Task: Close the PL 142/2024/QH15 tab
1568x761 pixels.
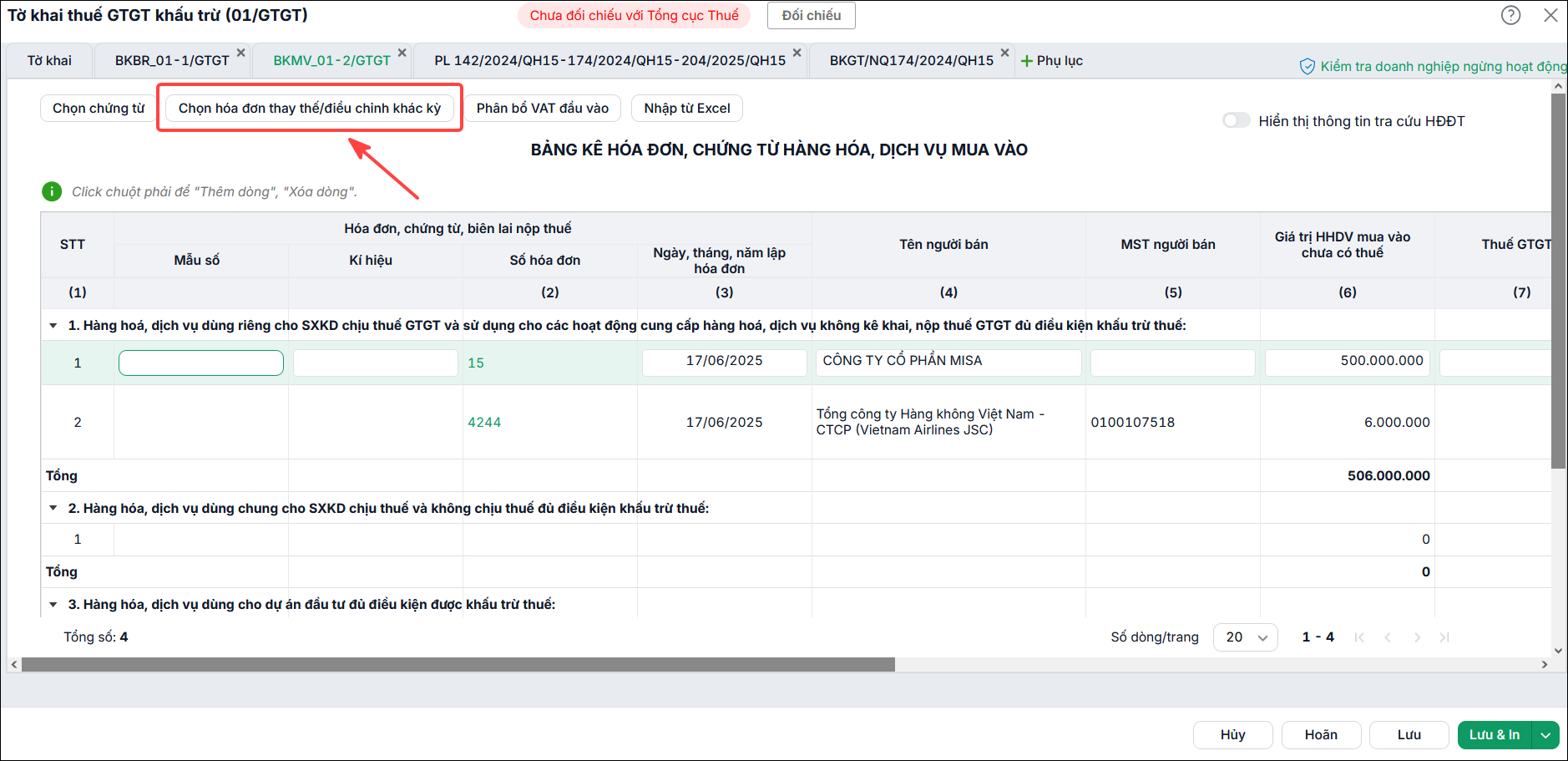Action: 797,53
